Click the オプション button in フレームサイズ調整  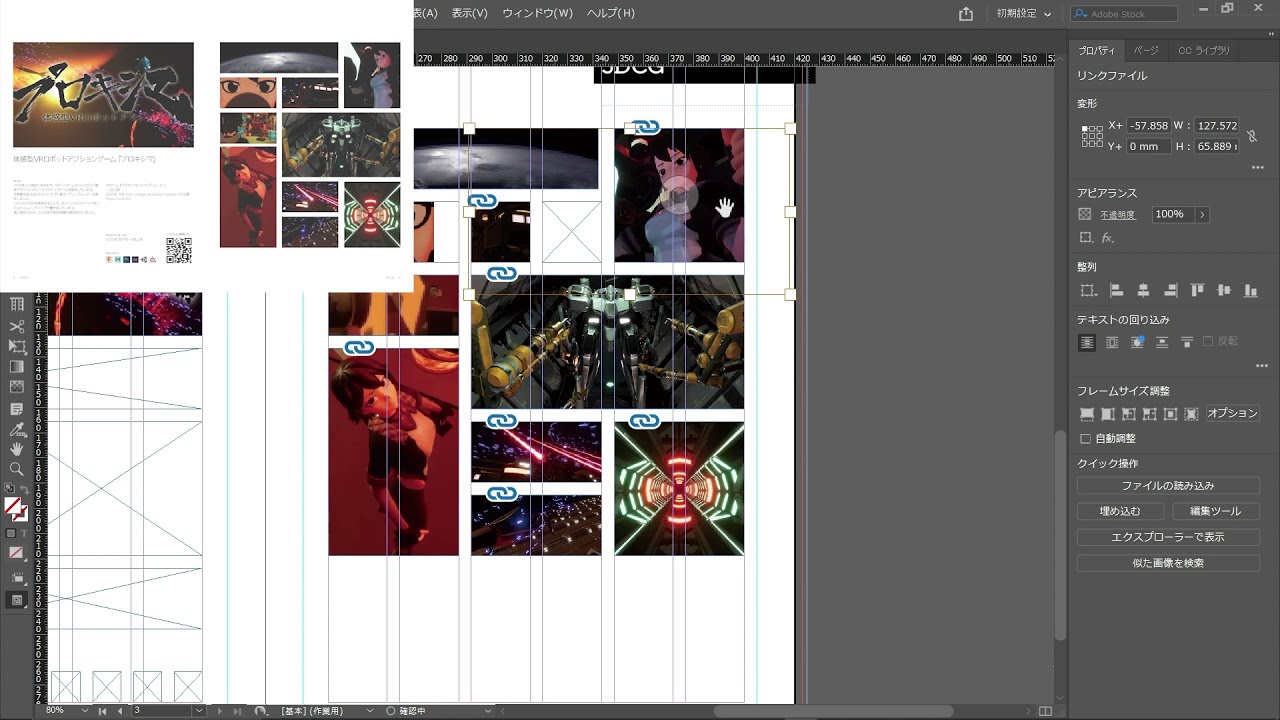[1232, 413]
